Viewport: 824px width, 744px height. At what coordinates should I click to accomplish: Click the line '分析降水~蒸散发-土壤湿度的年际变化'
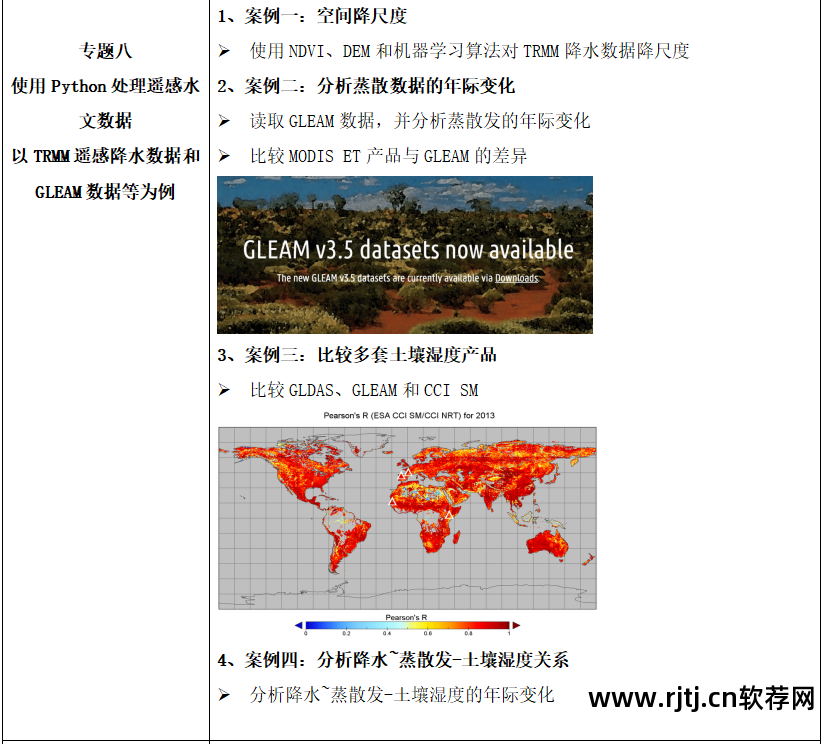point(402,695)
